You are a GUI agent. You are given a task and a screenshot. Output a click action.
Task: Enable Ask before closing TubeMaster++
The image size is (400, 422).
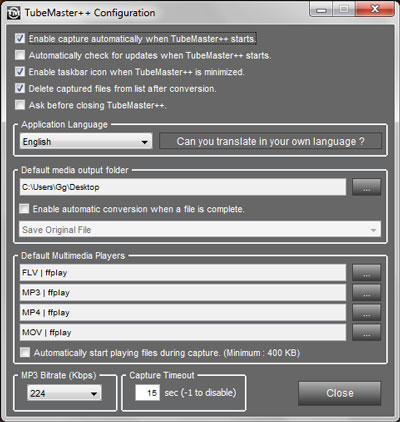click(20, 105)
